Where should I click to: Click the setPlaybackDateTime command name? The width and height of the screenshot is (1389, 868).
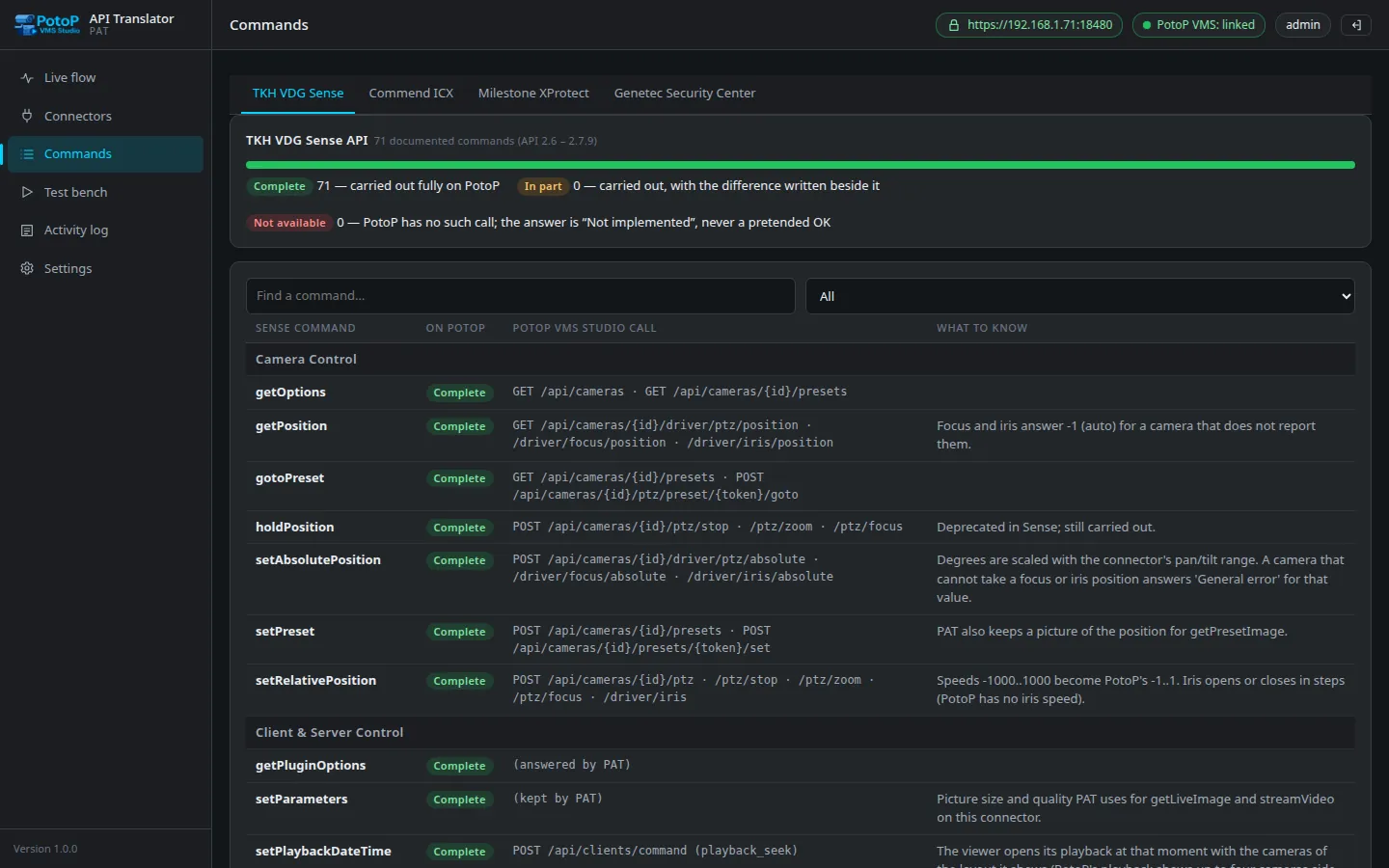(x=323, y=852)
